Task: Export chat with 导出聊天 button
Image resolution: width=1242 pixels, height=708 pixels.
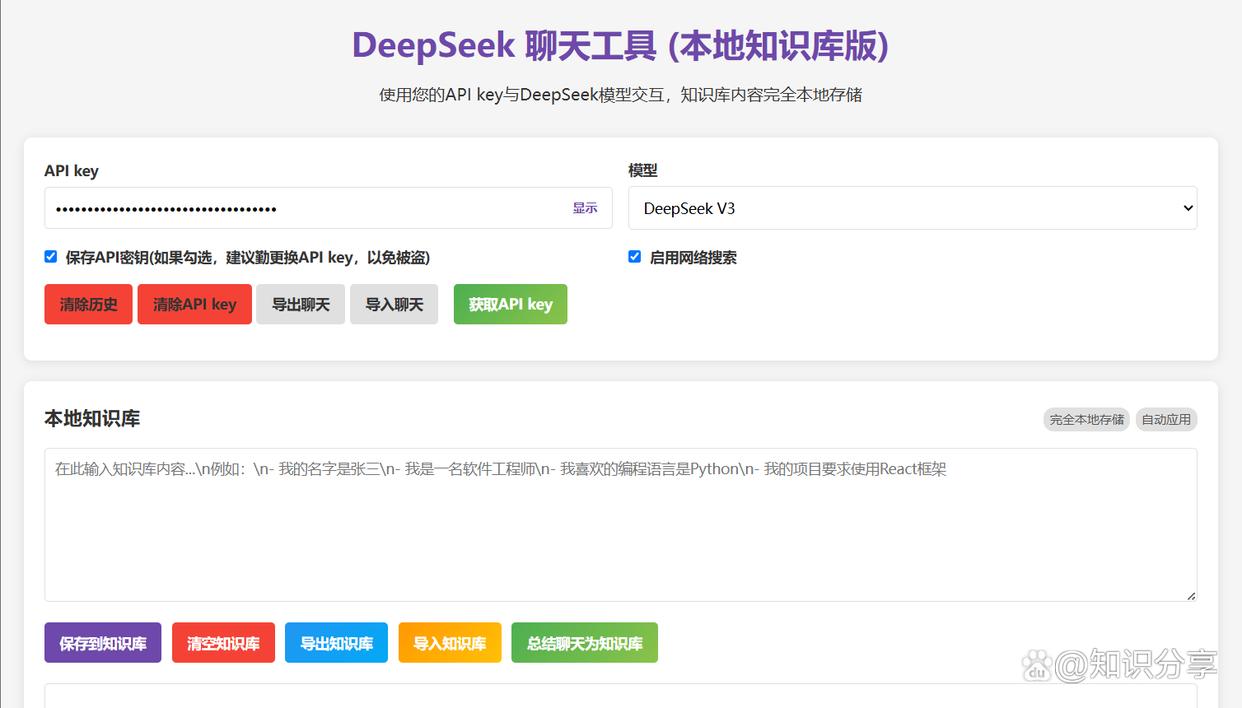Action: click(301, 304)
